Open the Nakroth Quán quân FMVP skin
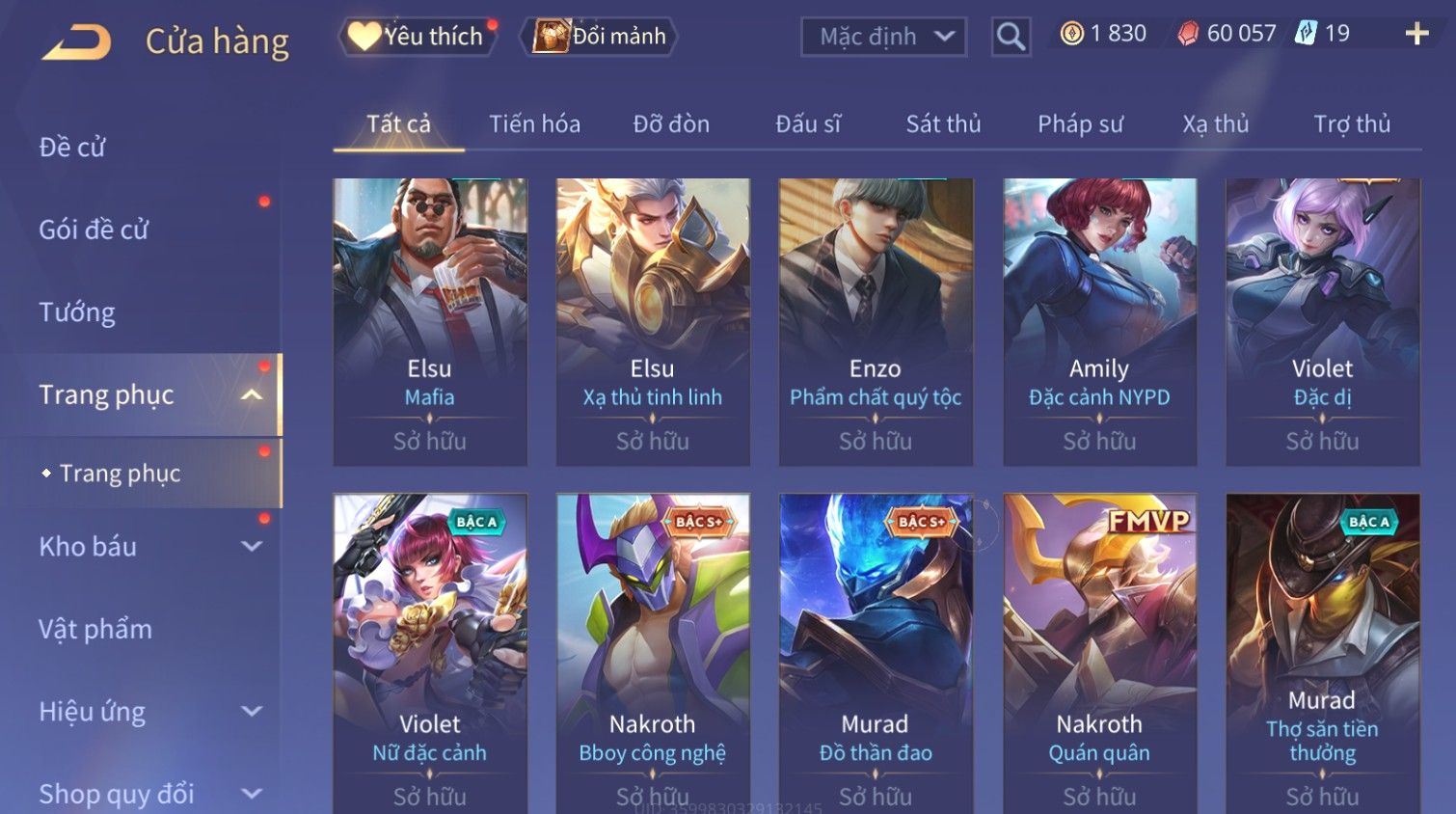The image size is (1456, 814). 1099,654
